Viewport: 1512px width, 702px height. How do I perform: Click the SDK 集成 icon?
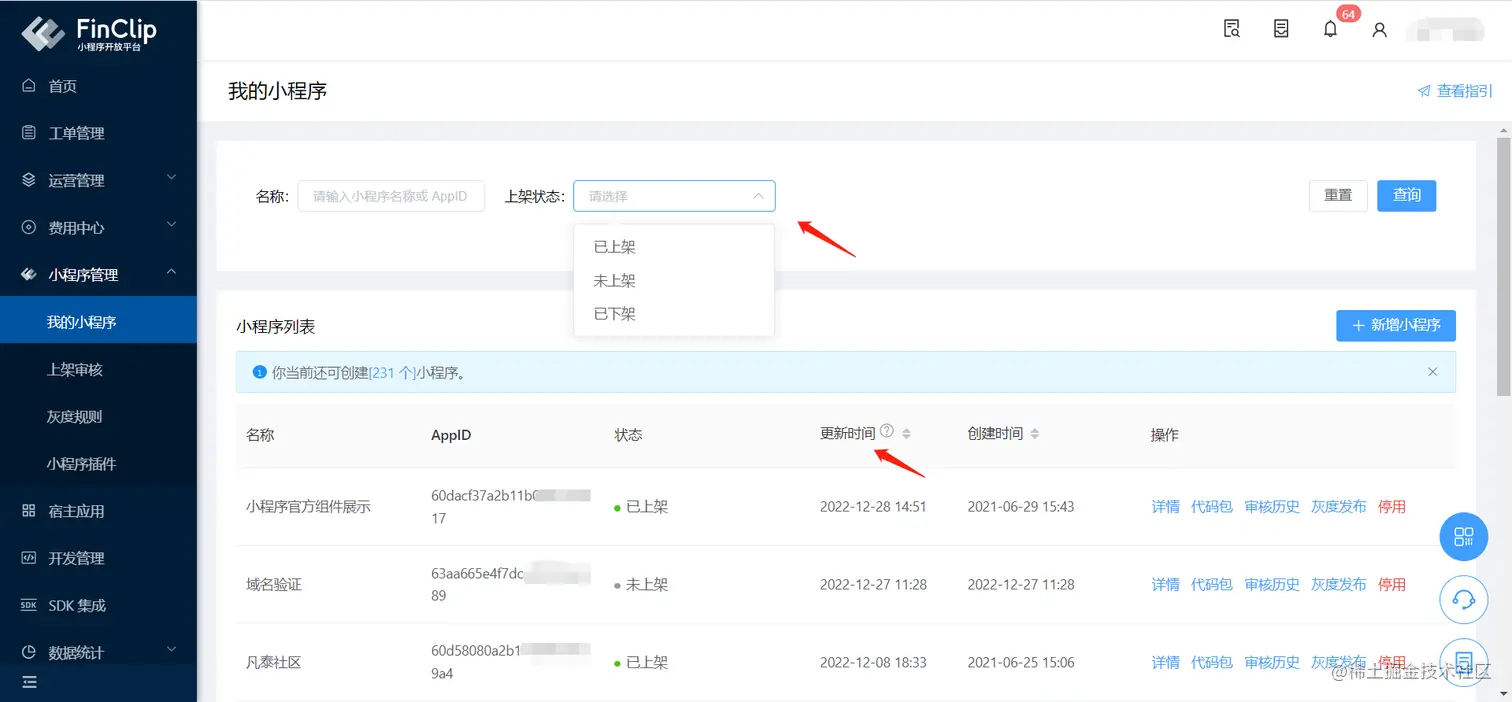[29, 605]
